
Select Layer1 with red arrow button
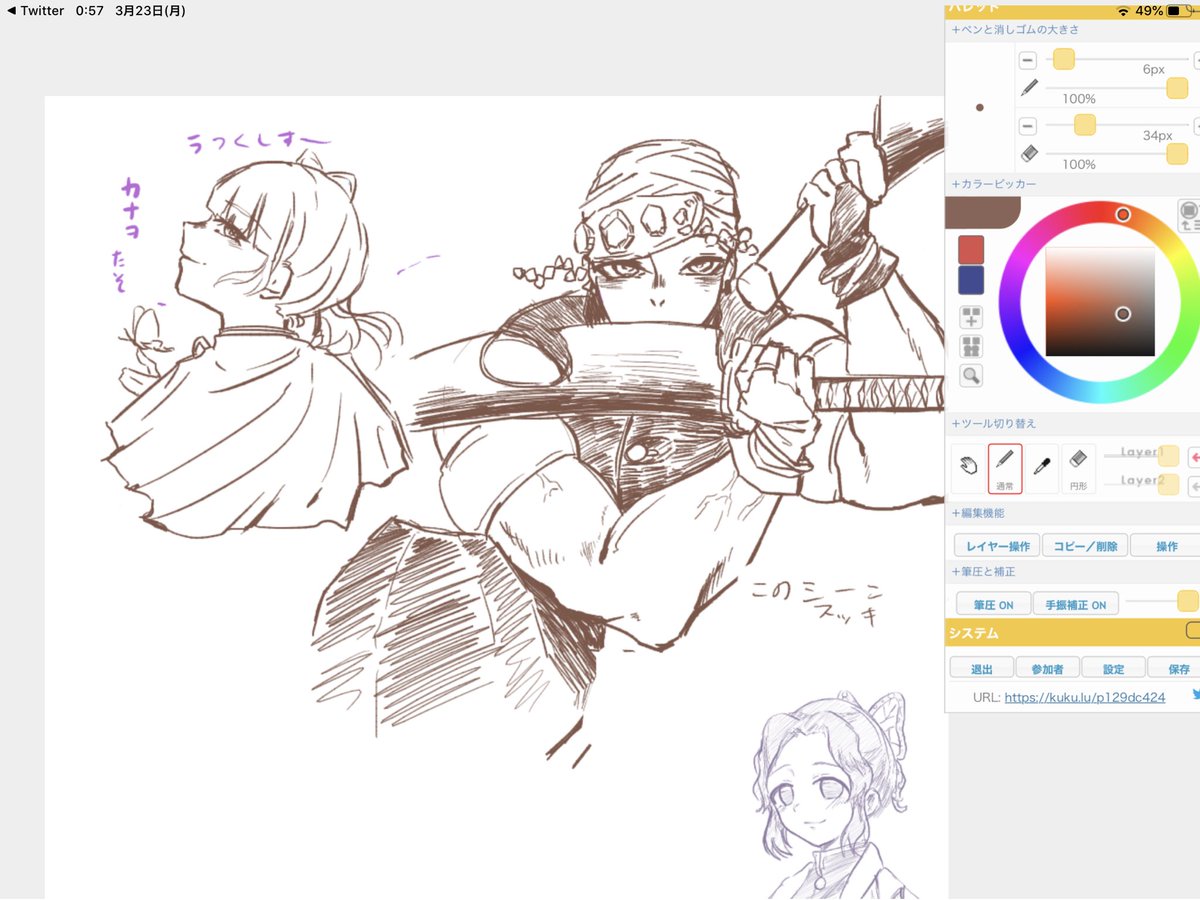click(x=1193, y=457)
